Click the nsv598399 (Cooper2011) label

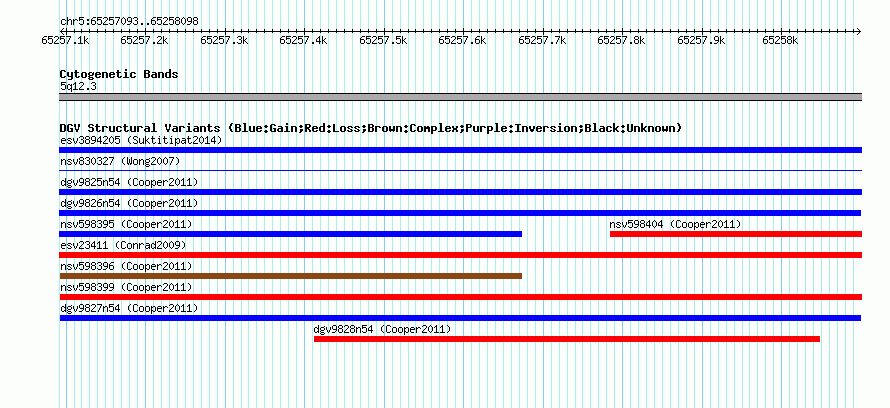(x=126, y=287)
